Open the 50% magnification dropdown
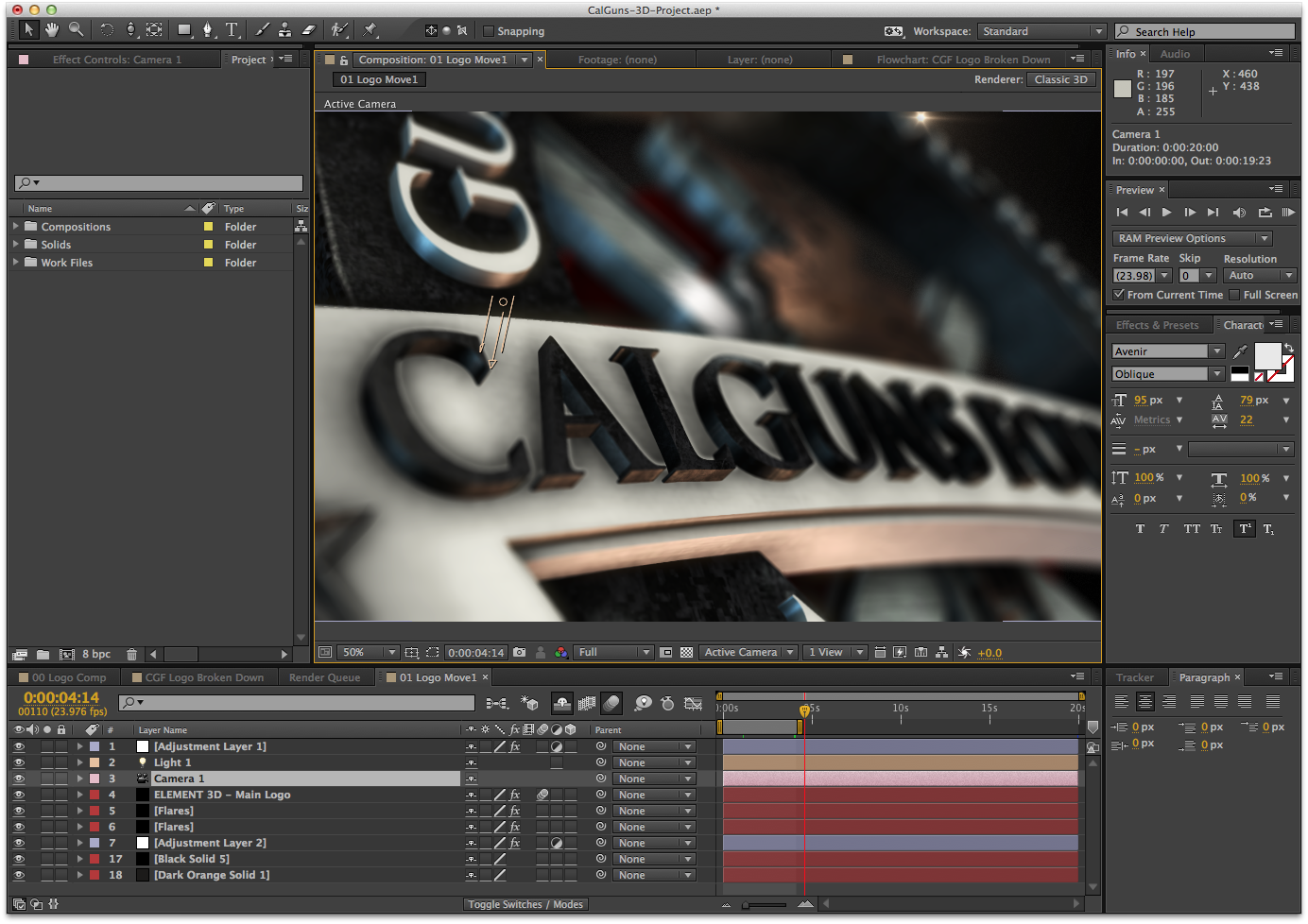 [x=369, y=653]
